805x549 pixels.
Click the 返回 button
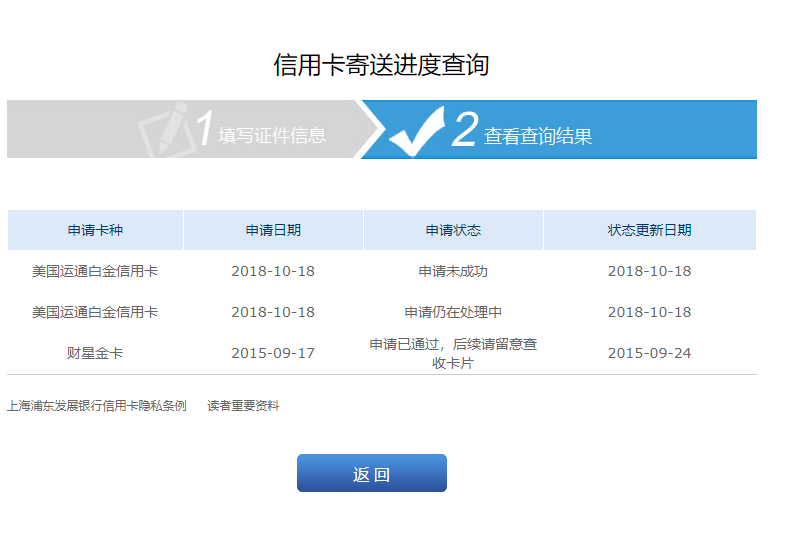coord(372,473)
